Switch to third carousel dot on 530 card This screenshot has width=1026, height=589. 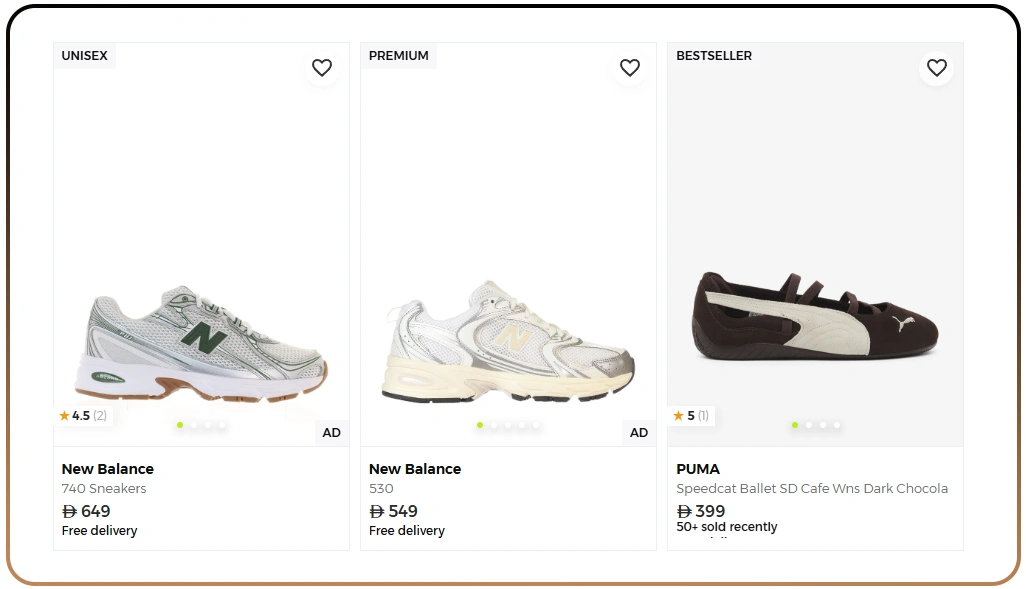click(x=508, y=425)
